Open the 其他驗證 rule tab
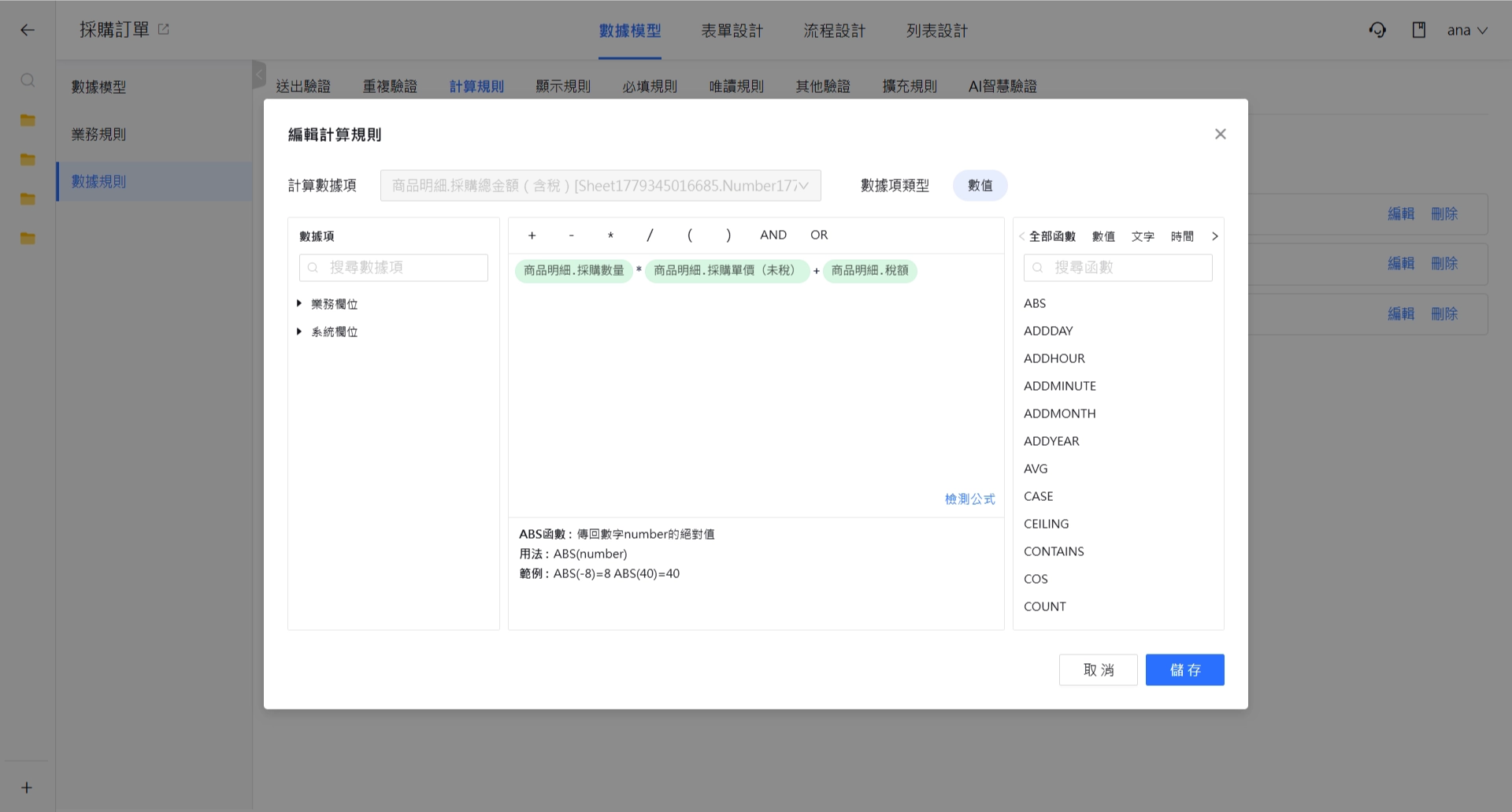This screenshot has height=812, width=1512. (823, 86)
